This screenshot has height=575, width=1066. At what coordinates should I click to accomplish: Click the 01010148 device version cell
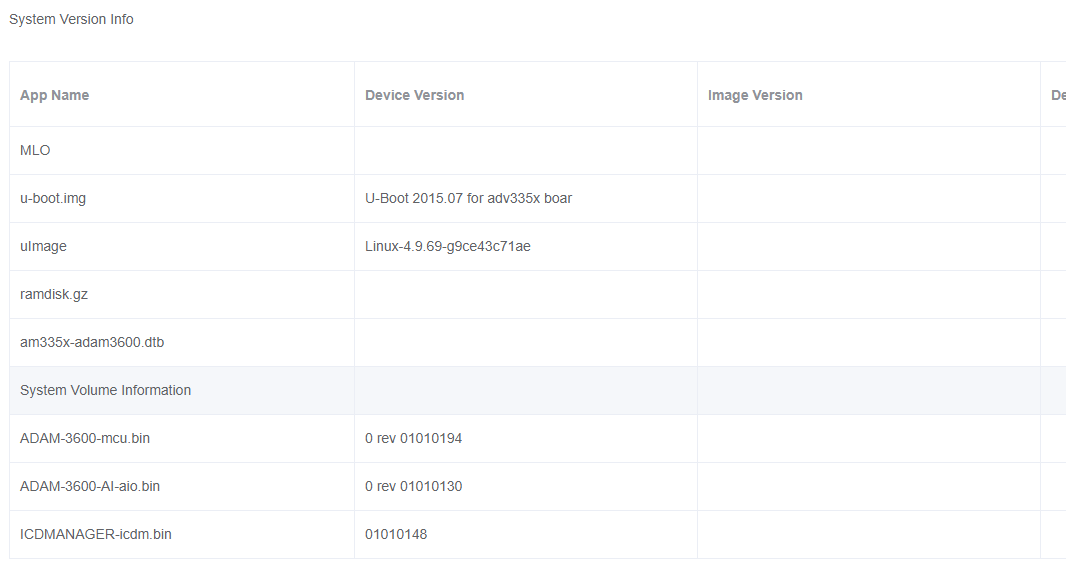(x=396, y=534)
